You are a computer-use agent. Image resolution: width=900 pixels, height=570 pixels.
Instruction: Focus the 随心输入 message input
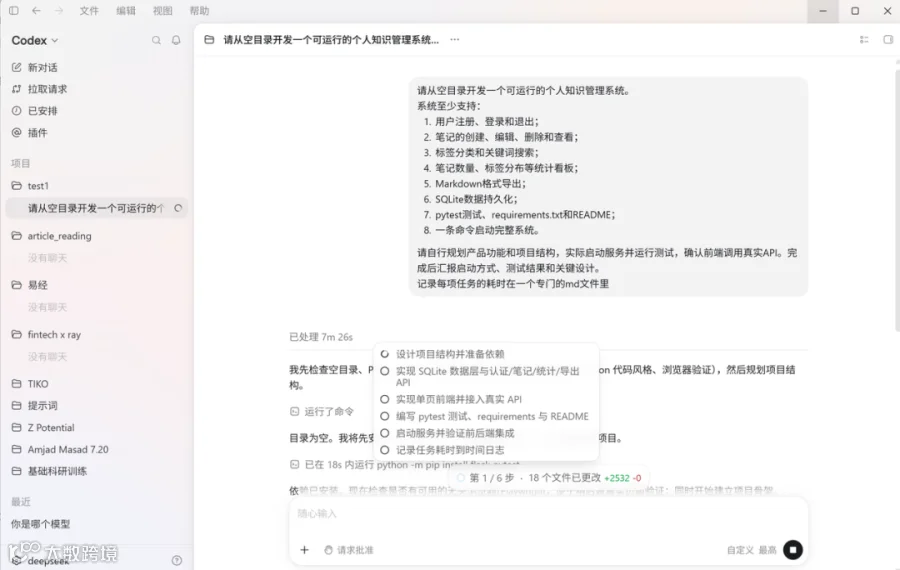pos(548,514)
